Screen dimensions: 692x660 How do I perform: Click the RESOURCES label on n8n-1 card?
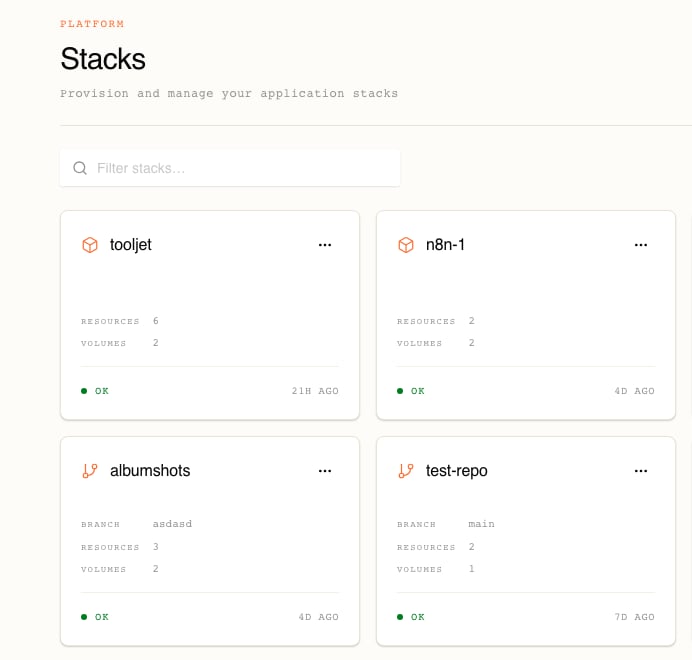(x=426, y=321)
